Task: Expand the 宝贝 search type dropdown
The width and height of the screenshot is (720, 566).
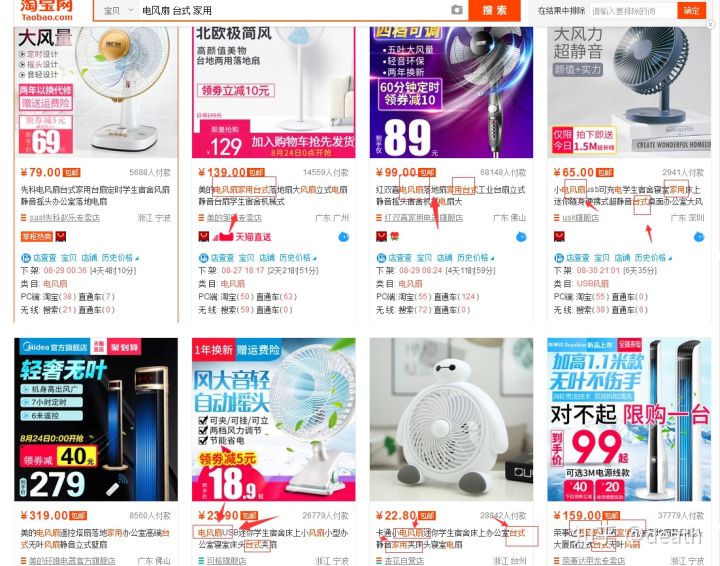Action: coord(118,10)
